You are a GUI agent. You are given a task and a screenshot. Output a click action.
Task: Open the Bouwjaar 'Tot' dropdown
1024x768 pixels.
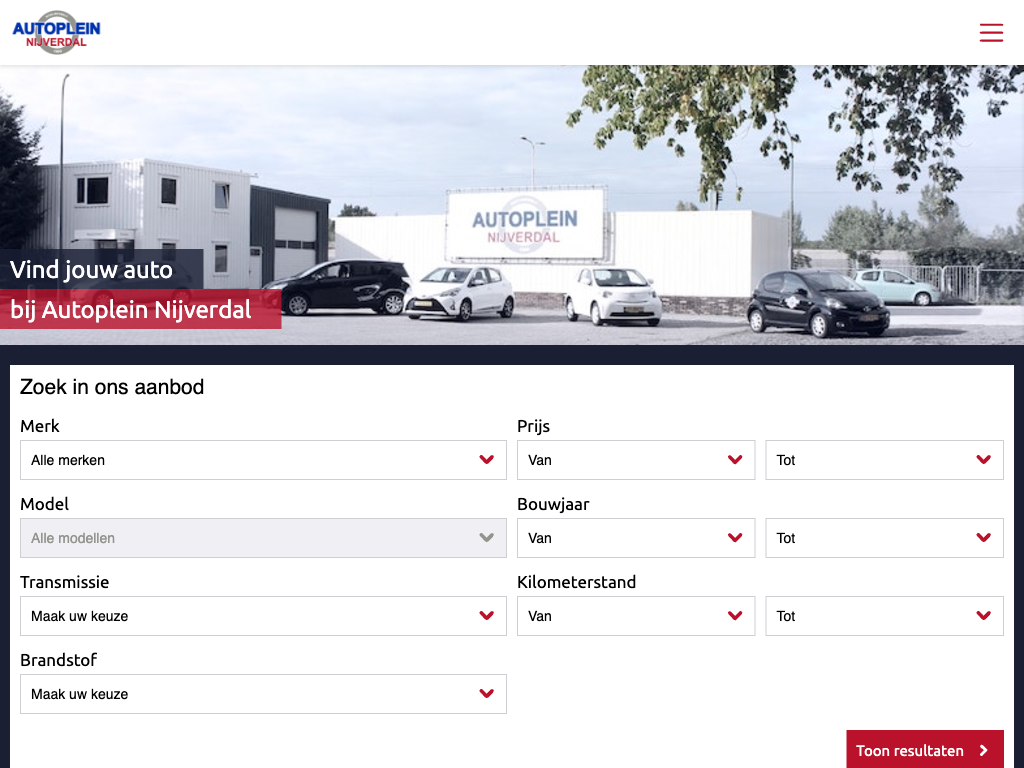click(x=883, y=538)
